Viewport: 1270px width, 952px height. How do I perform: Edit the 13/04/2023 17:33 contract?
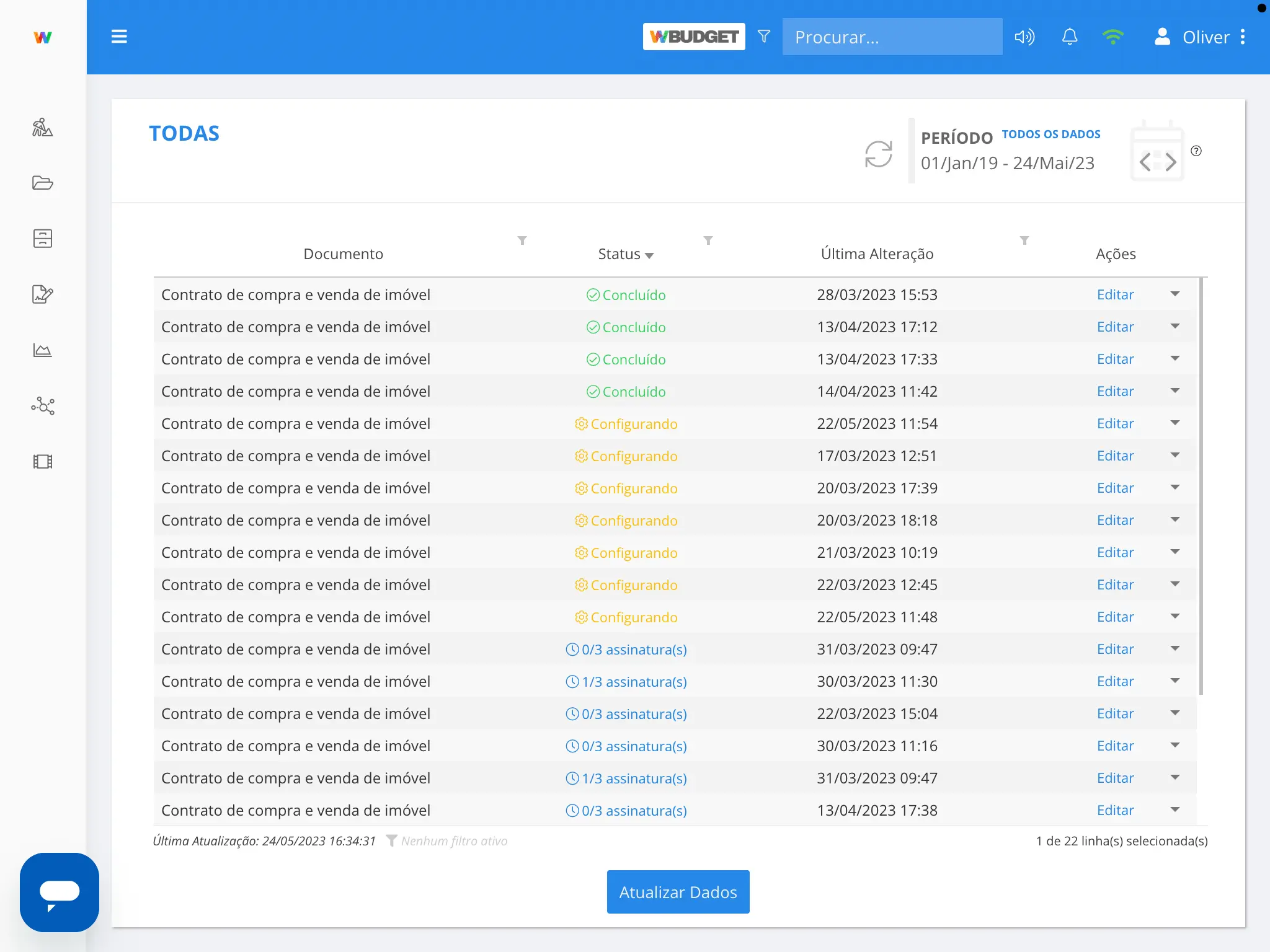click(x=1115, y=359)
